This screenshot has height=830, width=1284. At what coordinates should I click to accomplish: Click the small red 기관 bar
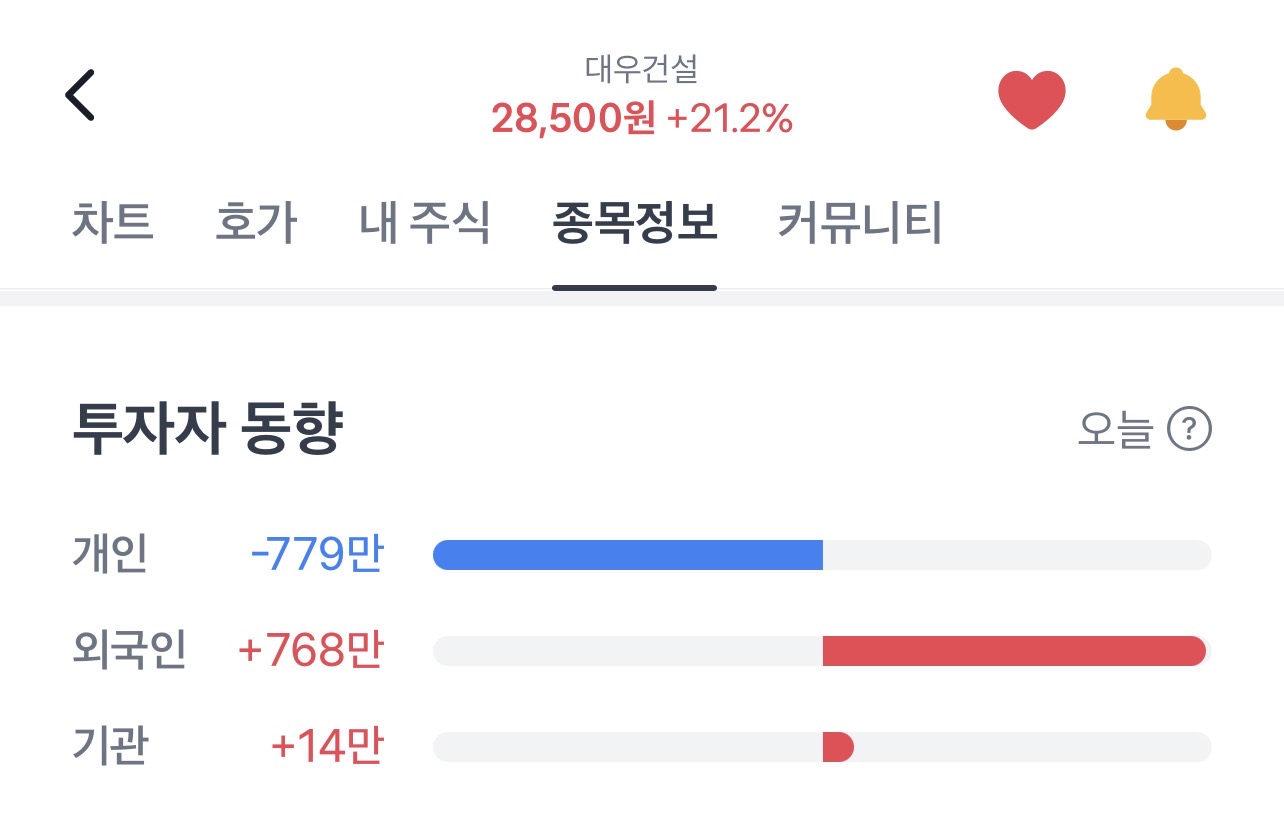point(837,747)
